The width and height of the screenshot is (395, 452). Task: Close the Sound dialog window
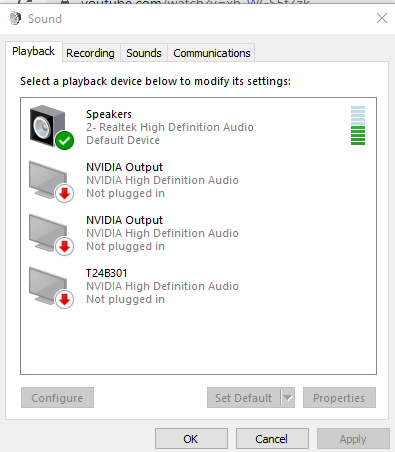tap(382, 18)
